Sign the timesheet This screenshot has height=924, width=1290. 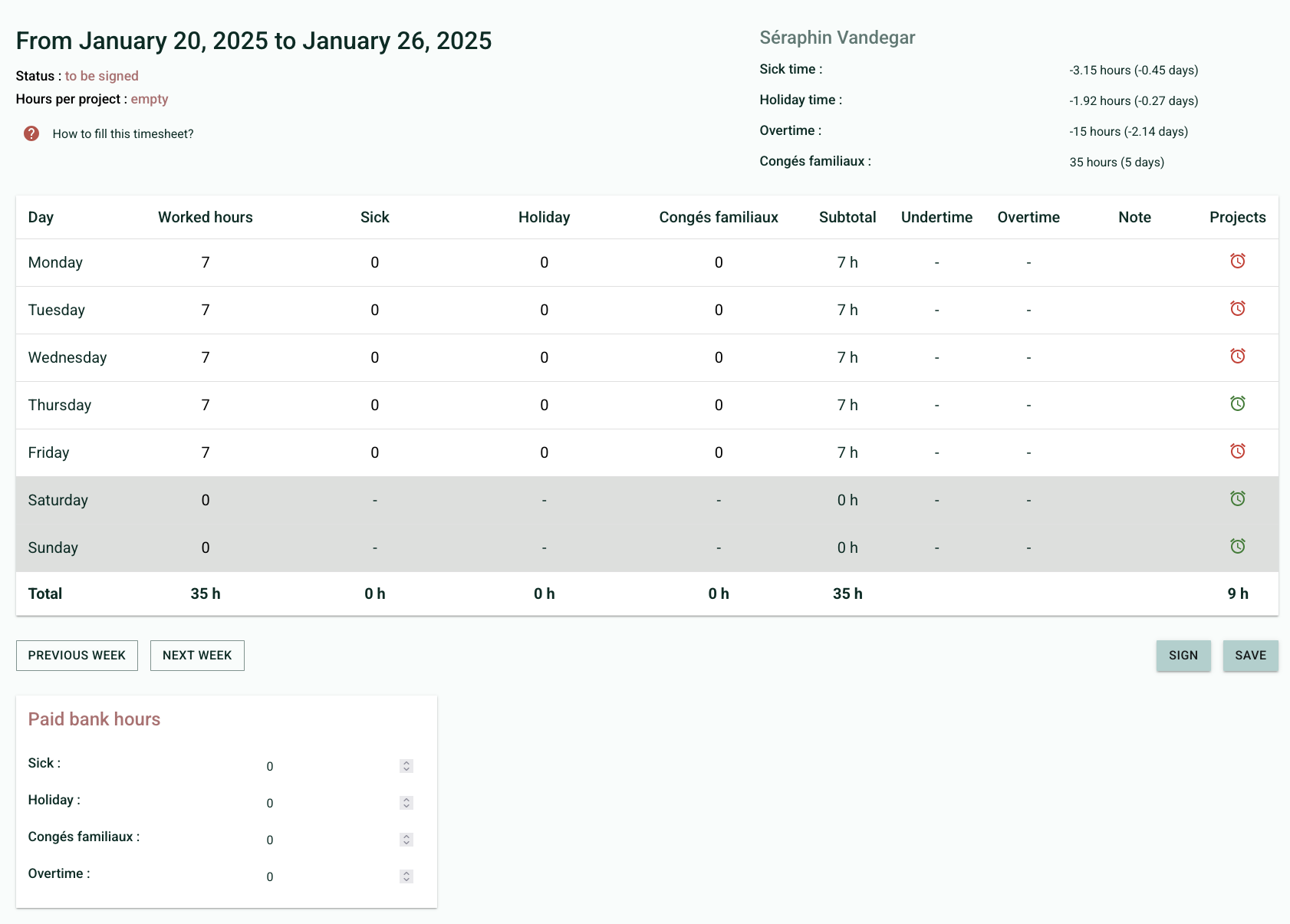click(x=1183, y=656)
